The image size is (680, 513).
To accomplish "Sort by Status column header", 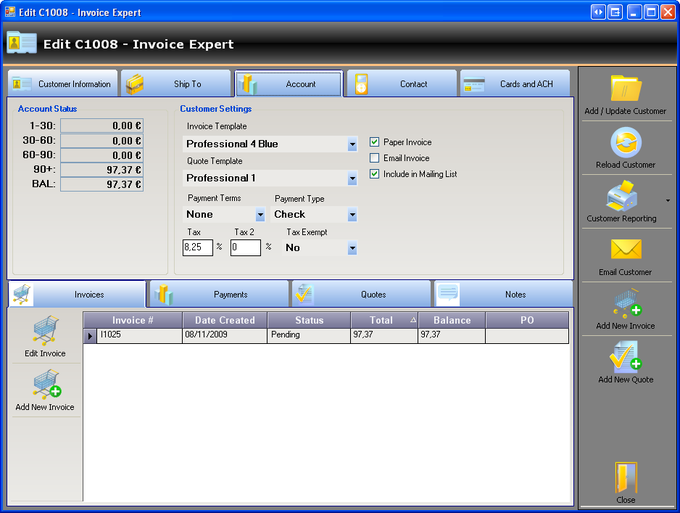I will tap(309, 320).
